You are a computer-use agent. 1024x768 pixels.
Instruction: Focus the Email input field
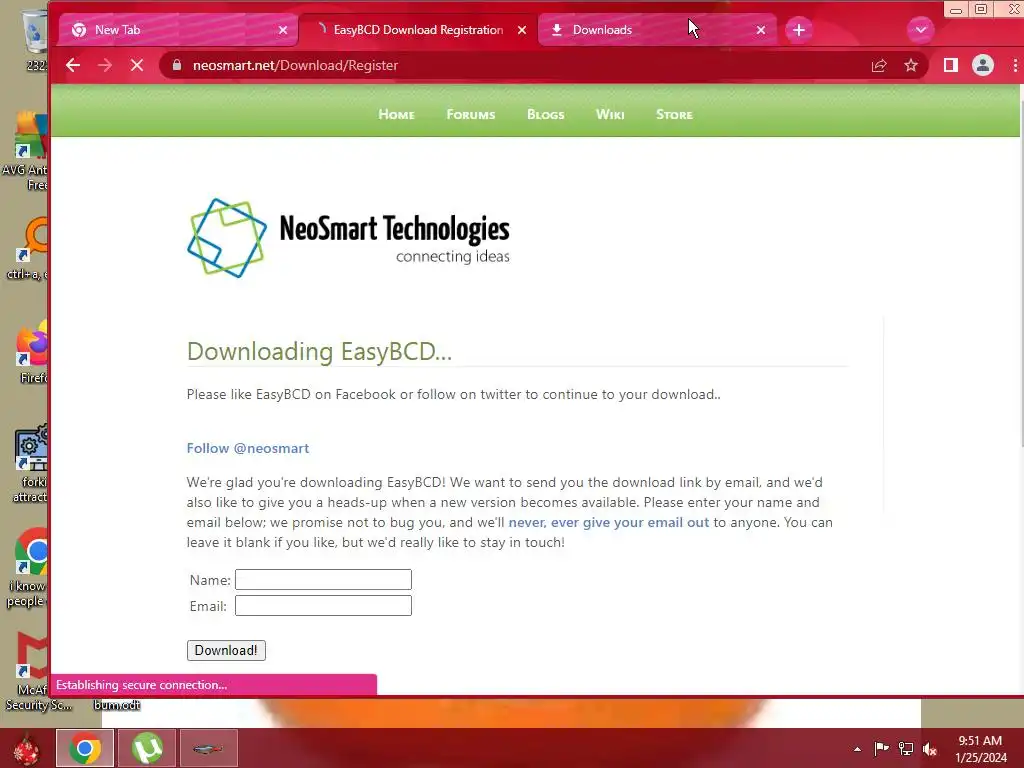point(323,605)
